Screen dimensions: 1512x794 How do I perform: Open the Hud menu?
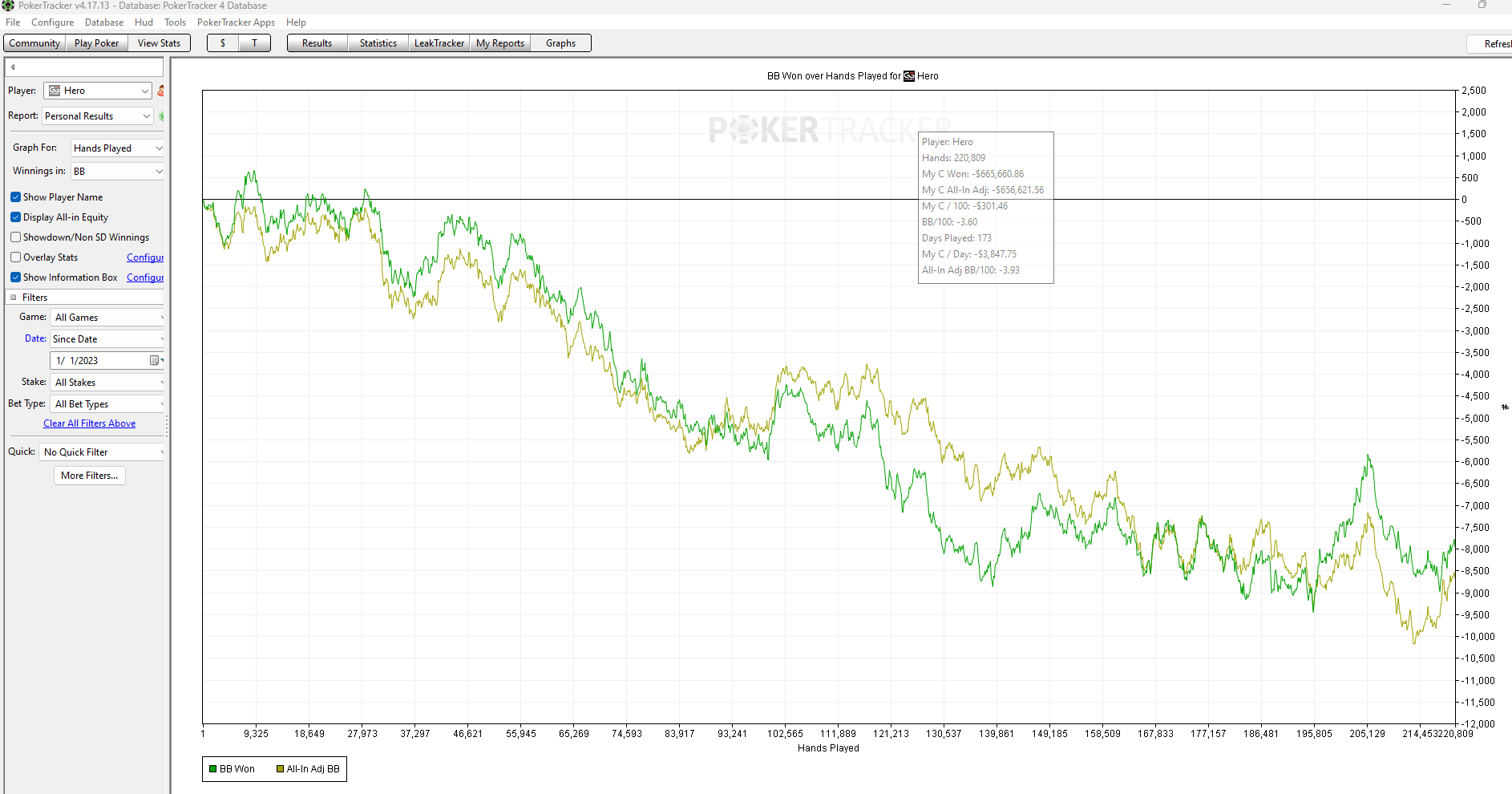[x=144, y=22]
